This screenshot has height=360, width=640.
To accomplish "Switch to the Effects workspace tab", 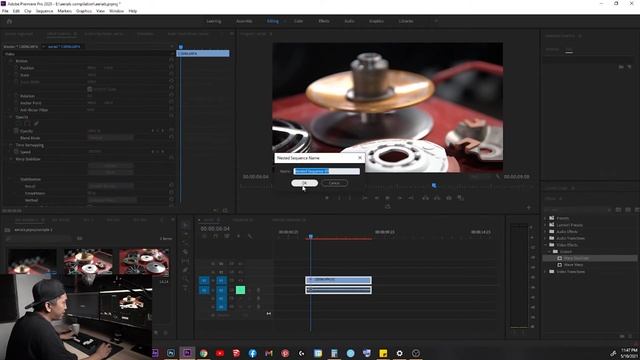I will (324, 21).
